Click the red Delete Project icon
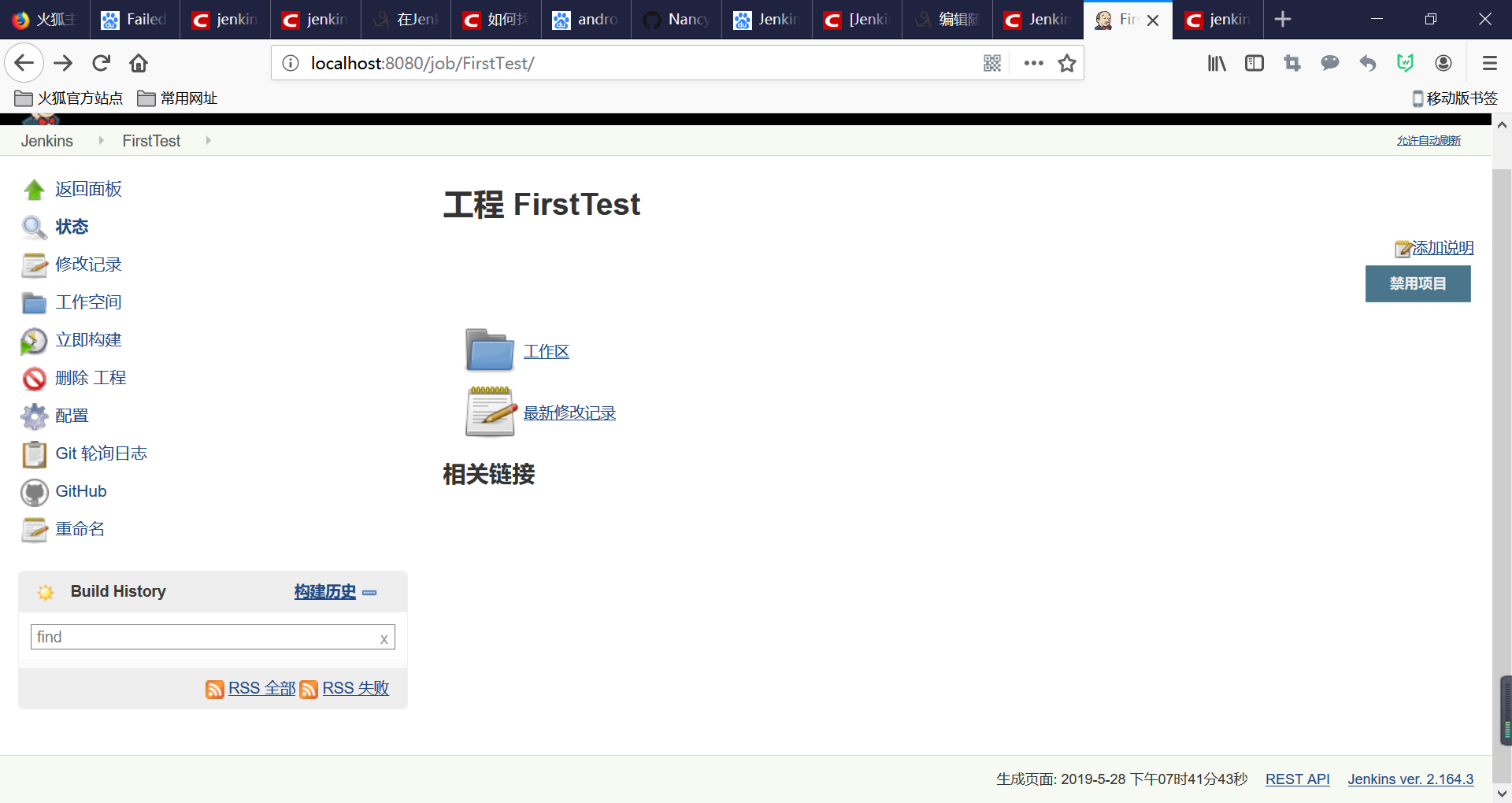 (x=34, y=379)
